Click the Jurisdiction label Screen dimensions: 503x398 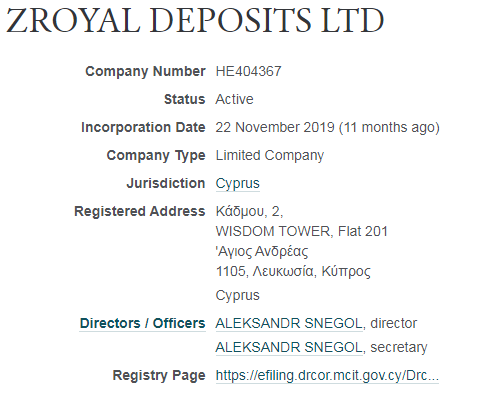(166, 184)
